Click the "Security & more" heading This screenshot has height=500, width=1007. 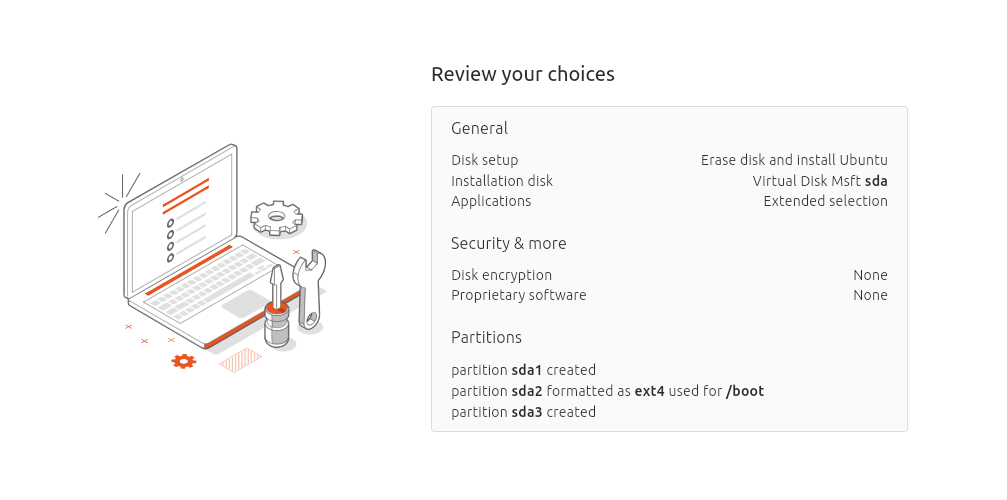point(508,243)
